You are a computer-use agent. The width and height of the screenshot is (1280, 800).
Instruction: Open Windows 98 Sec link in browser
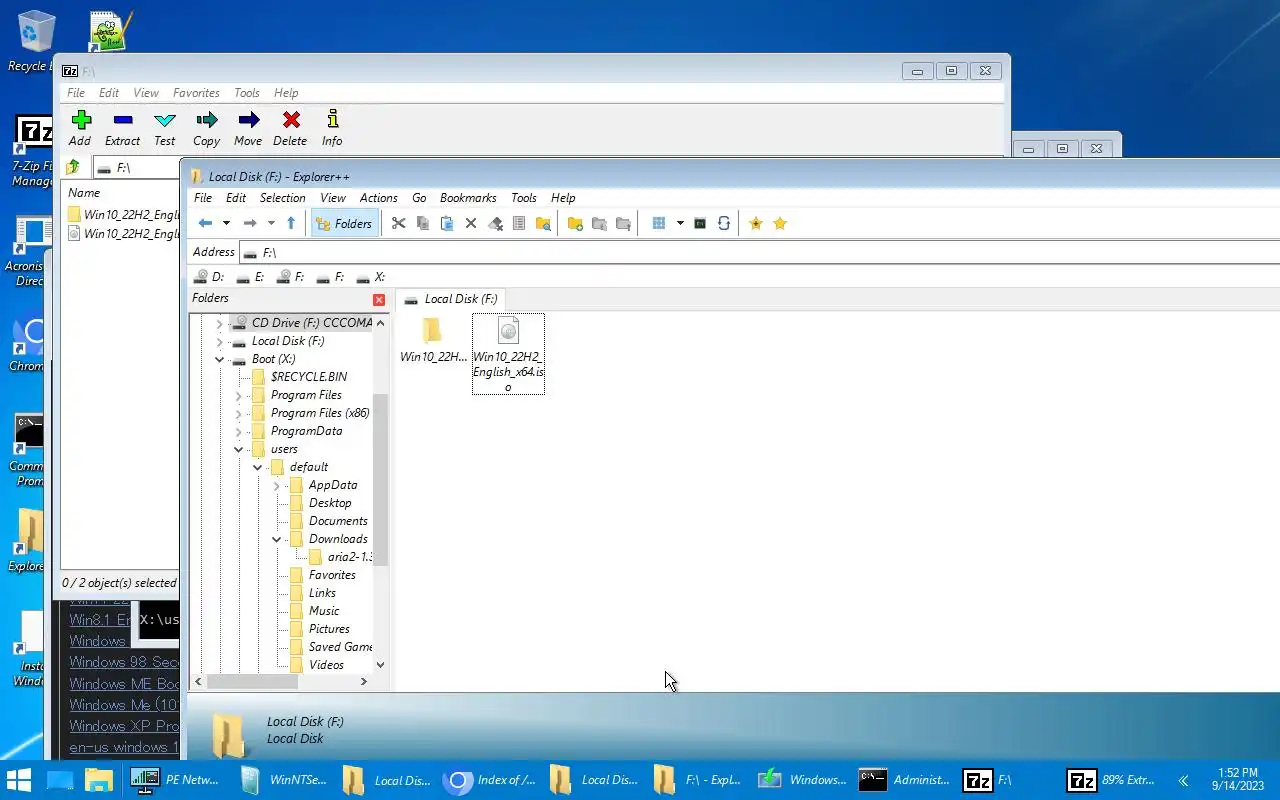pyautogui.click(x=124, y=662)
